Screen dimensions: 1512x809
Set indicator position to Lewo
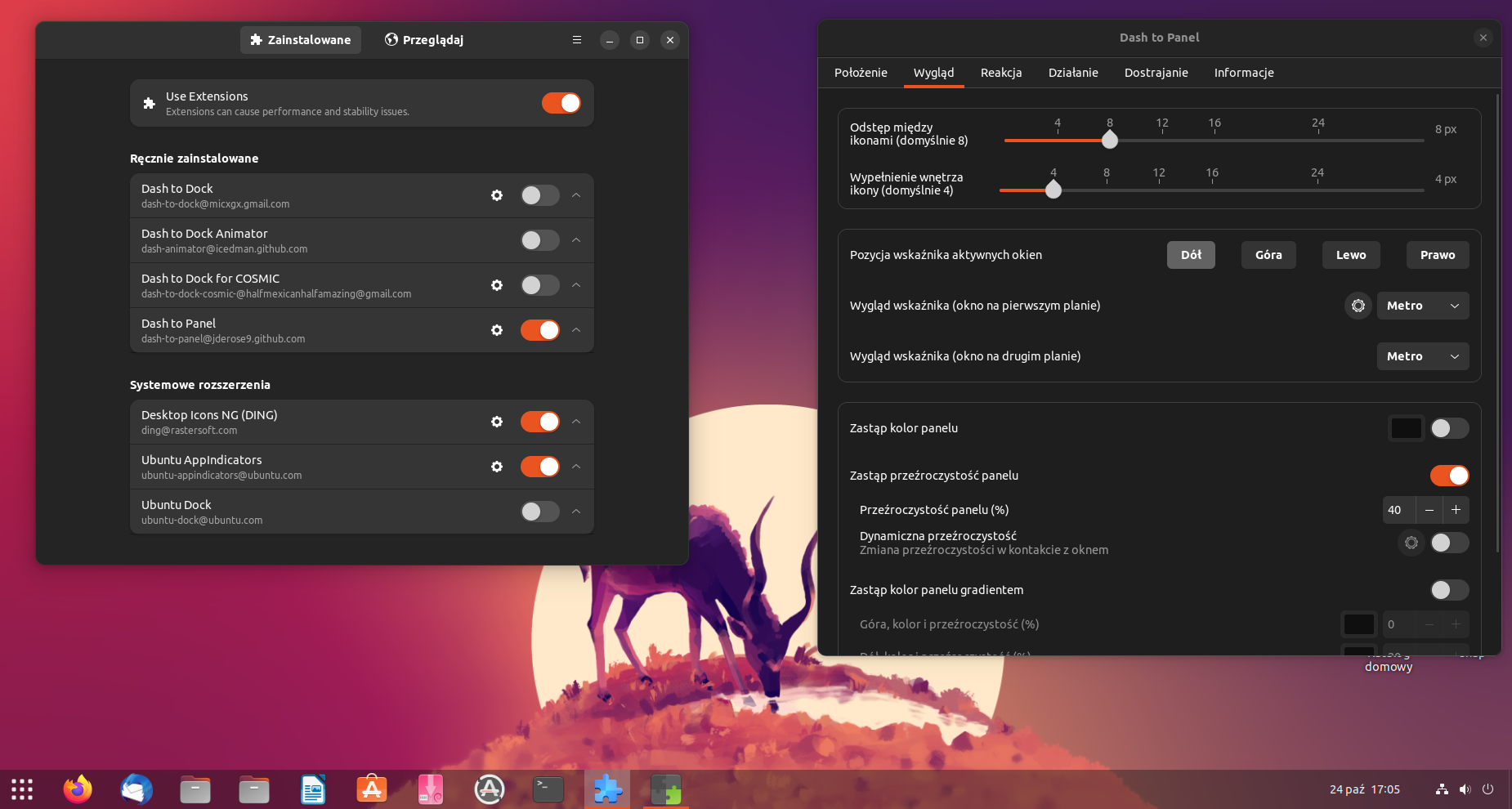coord(1351,255)
